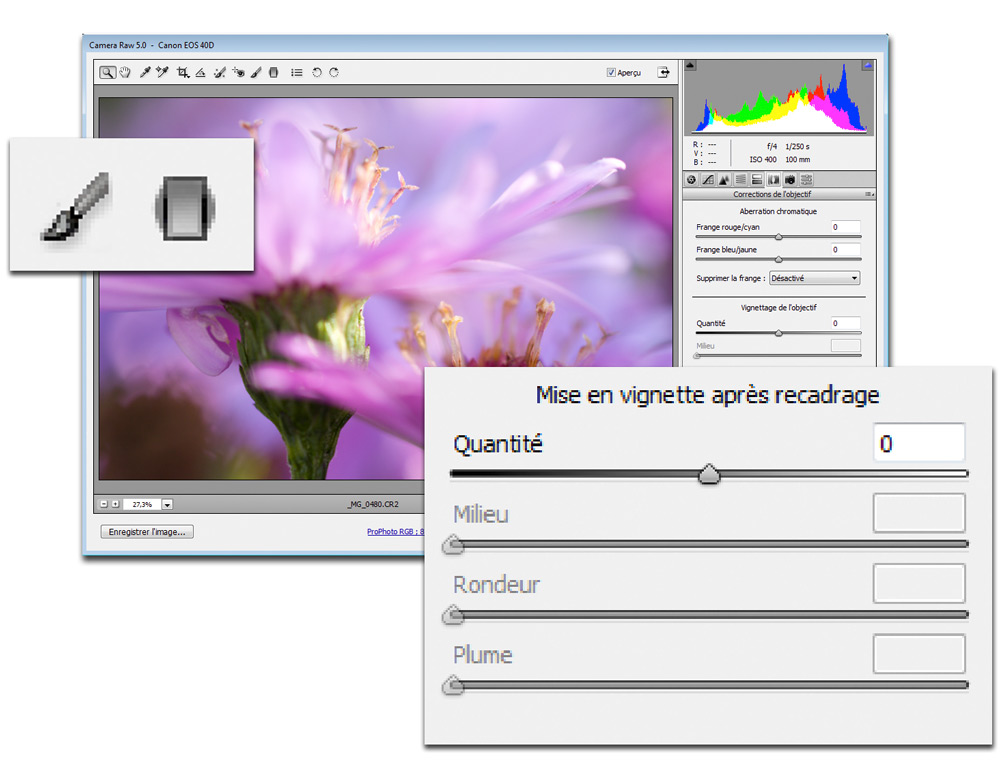Click the RGB histogram graph
Screen dimensions: 1000x777
779,97
